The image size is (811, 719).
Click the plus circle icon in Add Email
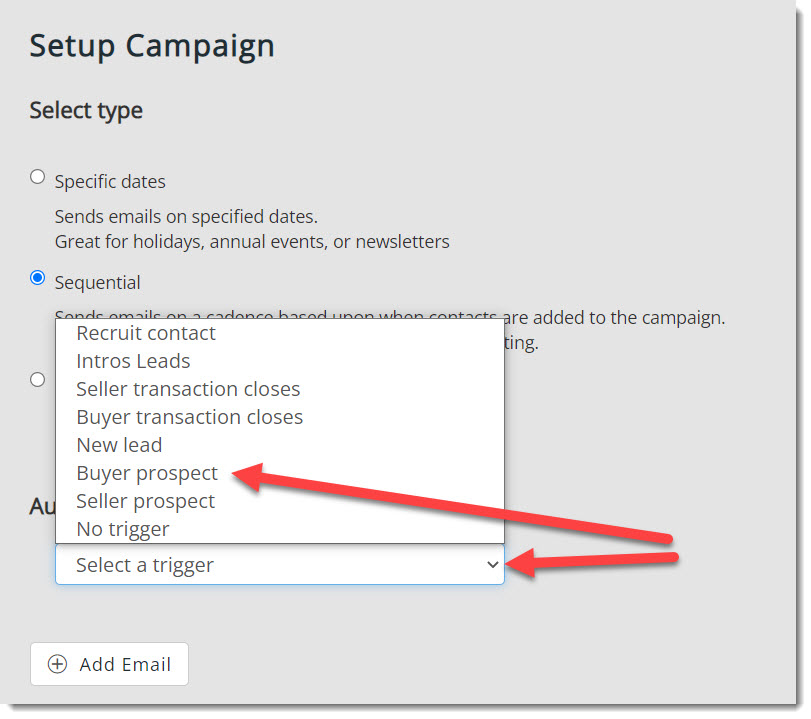(58, 664)
